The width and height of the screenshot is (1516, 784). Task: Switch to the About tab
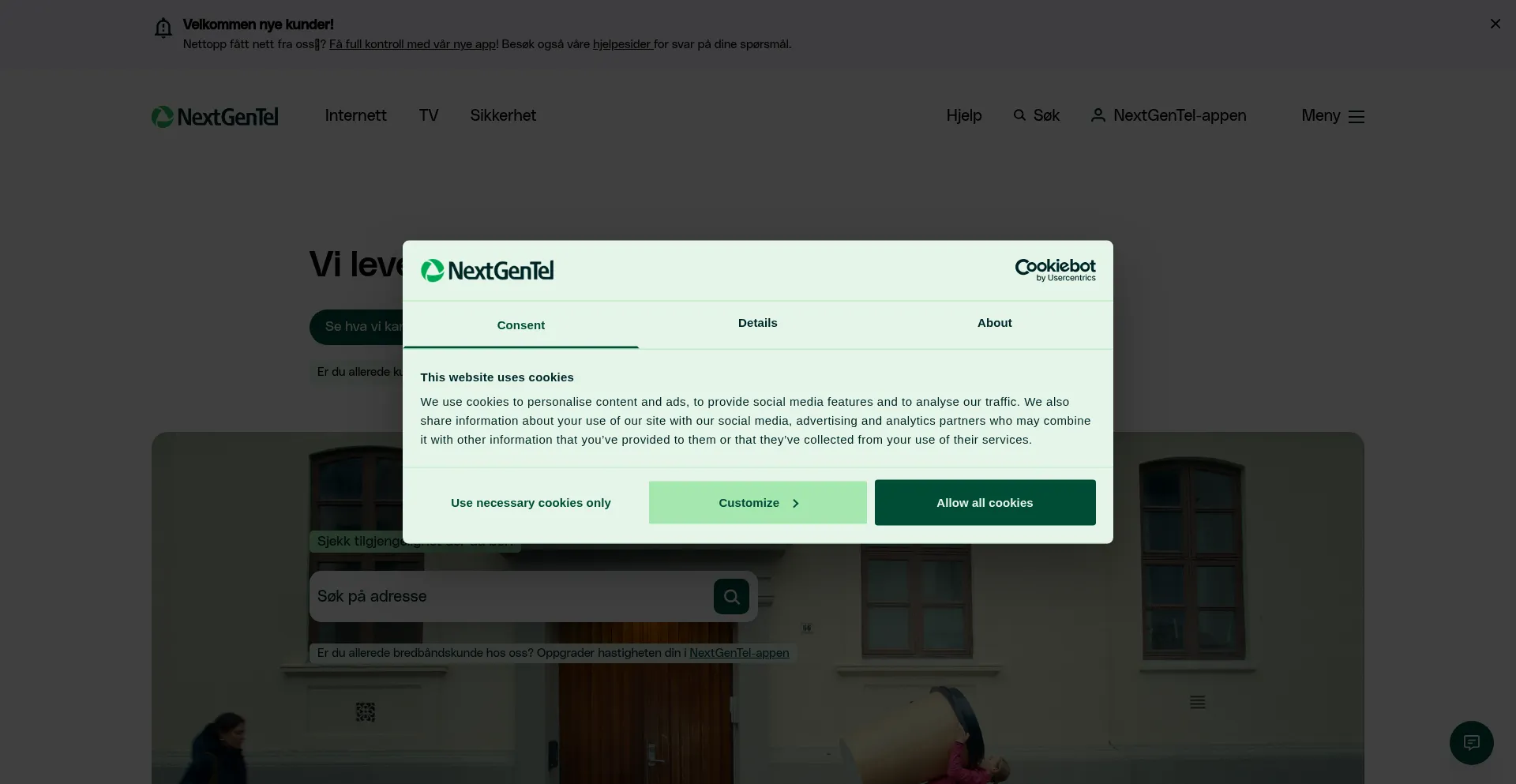pyautogui.click(x=994, y=323)
